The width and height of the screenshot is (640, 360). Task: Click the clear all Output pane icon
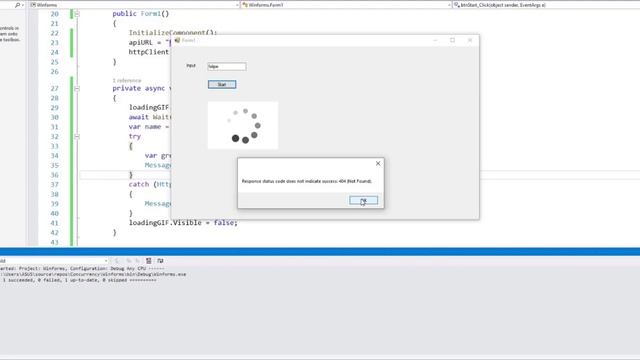[149, 261]
